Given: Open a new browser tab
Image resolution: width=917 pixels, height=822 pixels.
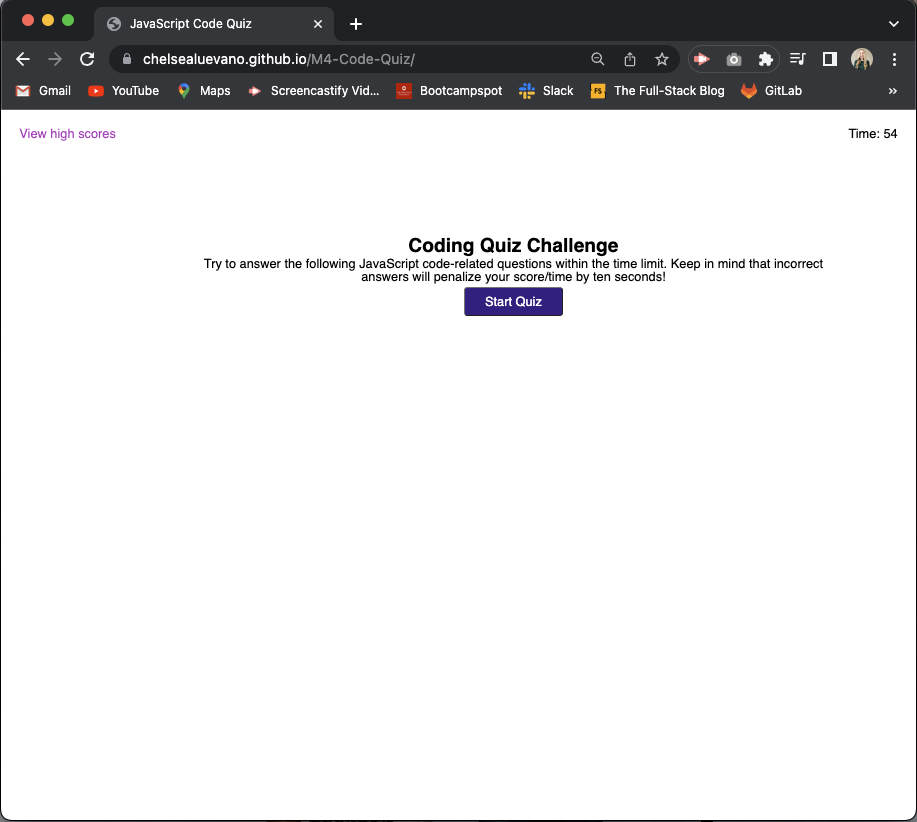Looking at the screenshot, I should [355, 23].
